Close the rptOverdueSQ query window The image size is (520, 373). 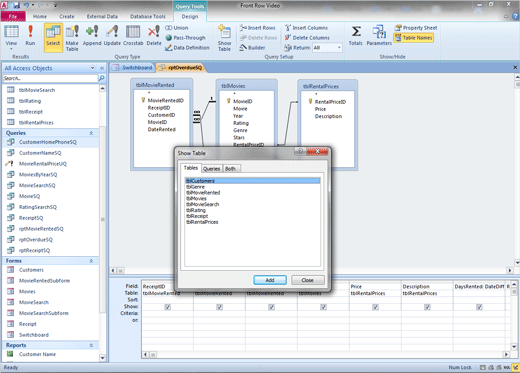(x=515, y=67)
